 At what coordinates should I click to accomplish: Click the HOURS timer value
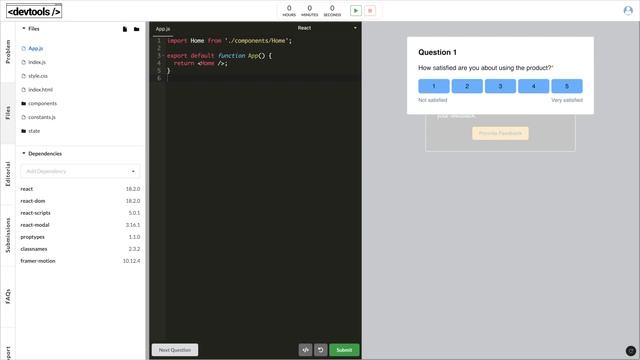(x=289, y=8)
